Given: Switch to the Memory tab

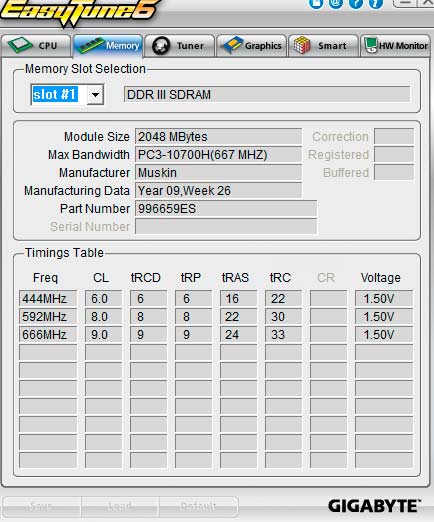Looking at the screenshot, I should point(108,46).
